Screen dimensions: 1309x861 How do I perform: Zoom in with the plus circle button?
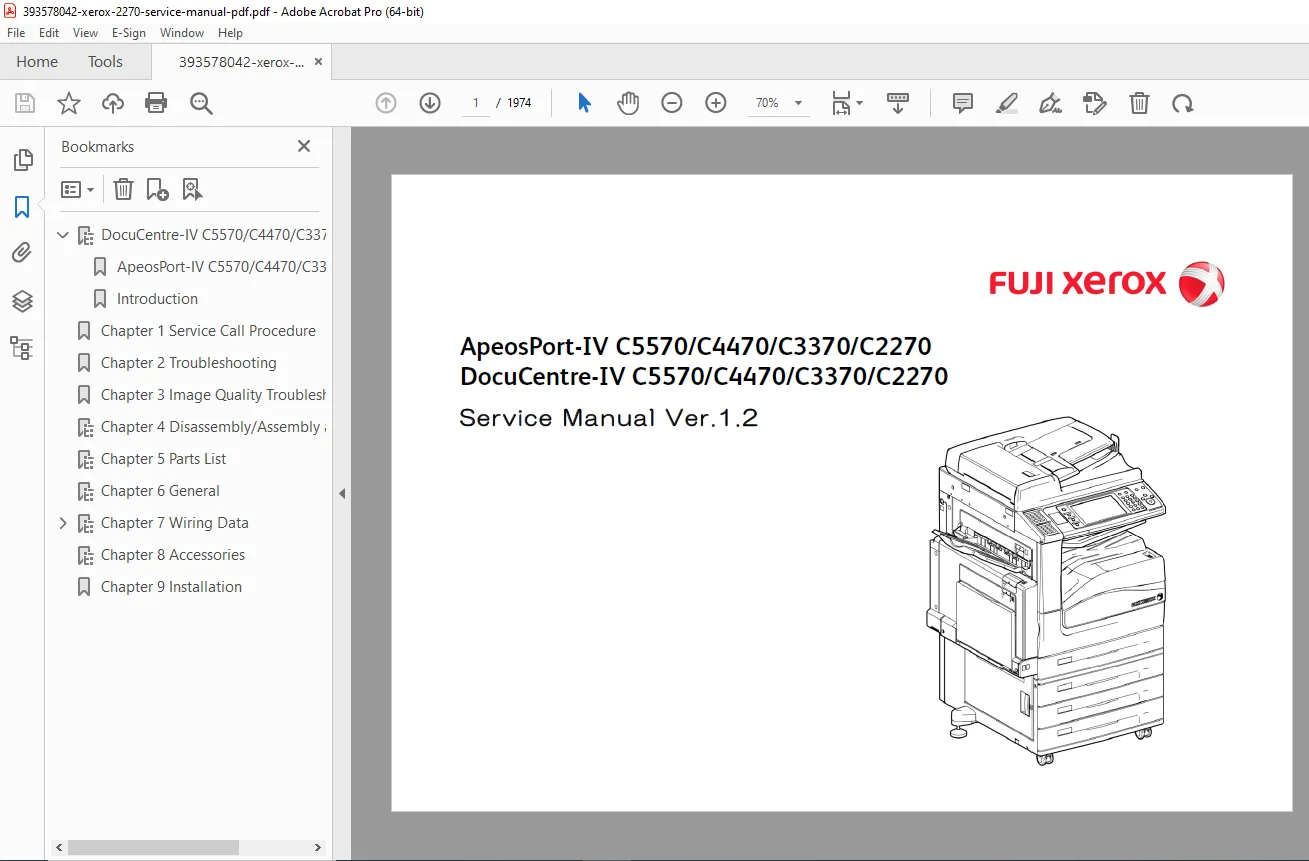716,103
